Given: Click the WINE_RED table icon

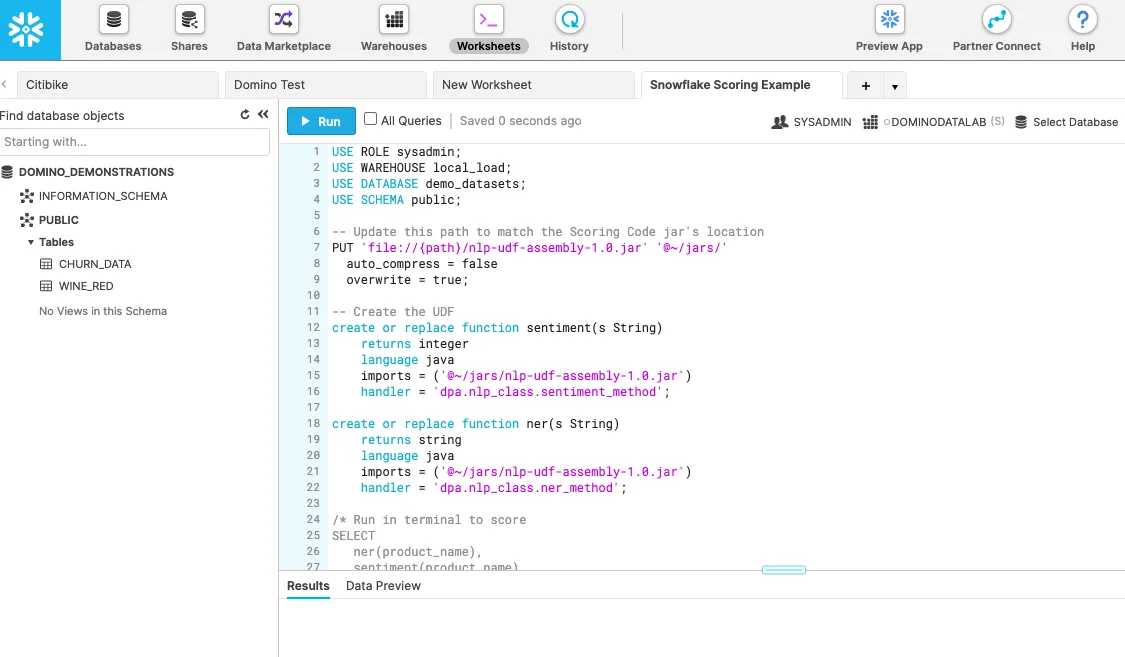Looking at the screenshot, I should [46, 286].
